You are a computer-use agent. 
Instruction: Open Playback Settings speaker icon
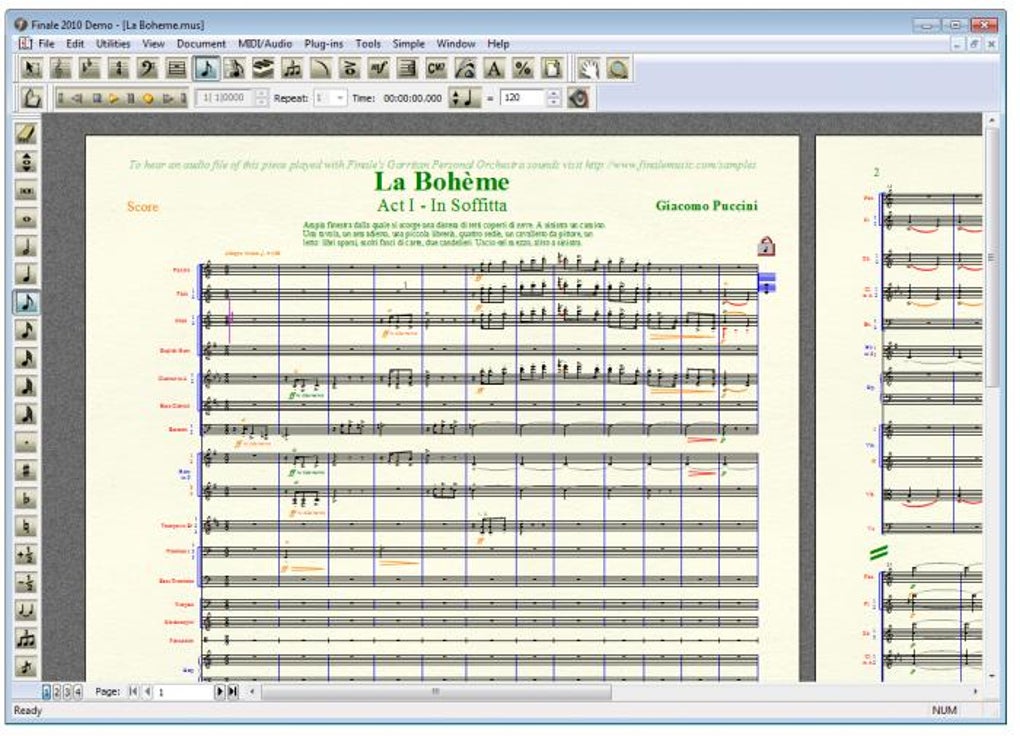tap(578, 98)
